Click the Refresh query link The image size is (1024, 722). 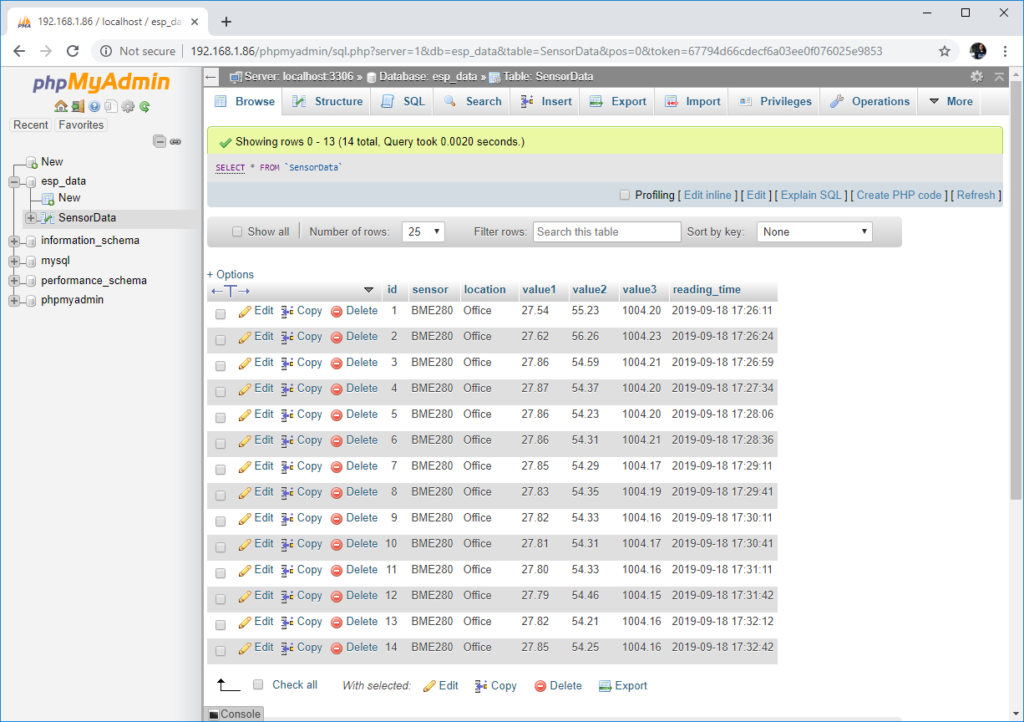(975, 195)
